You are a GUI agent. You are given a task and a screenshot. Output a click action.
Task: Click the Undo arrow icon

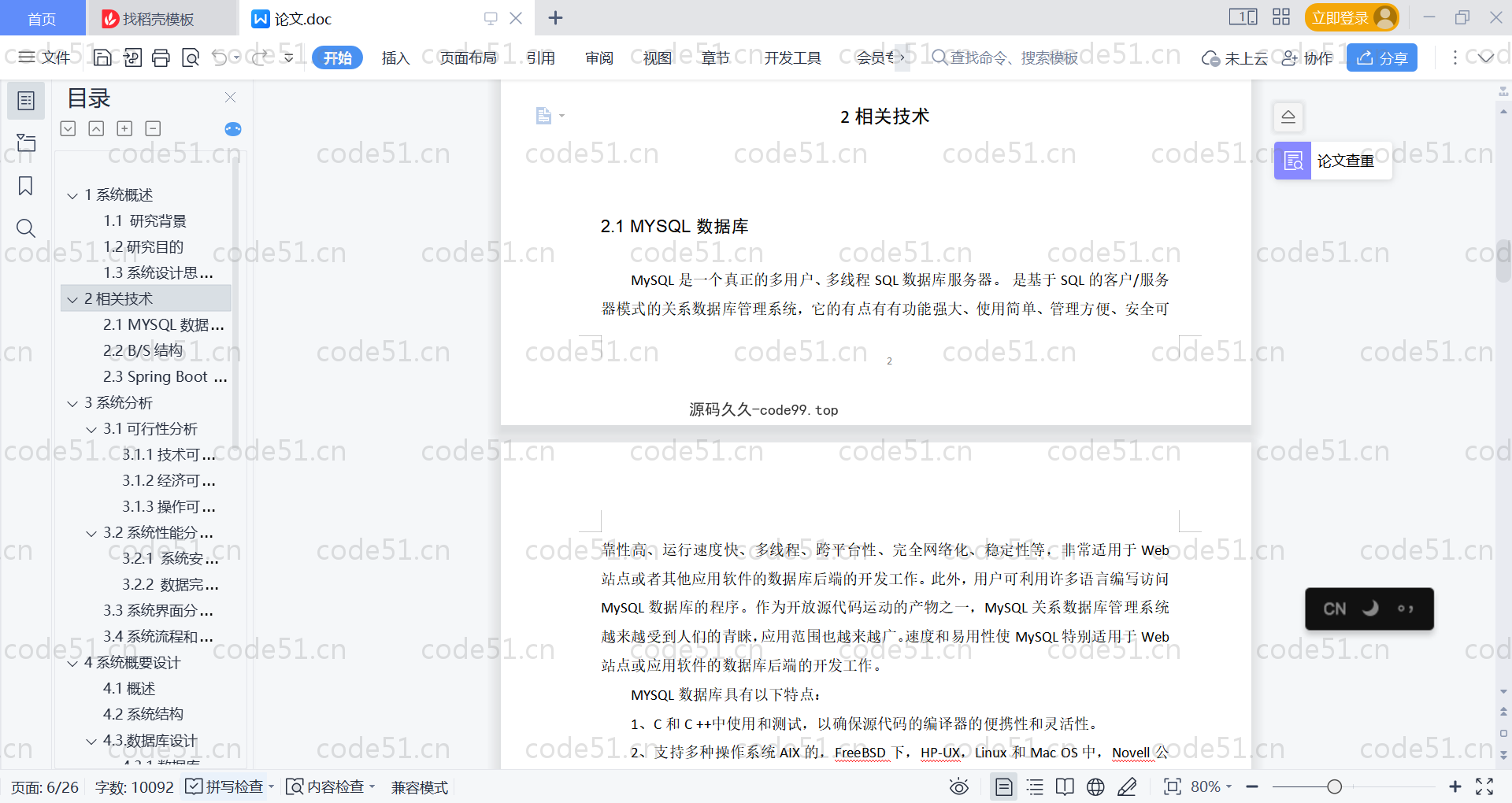point(220,57)
